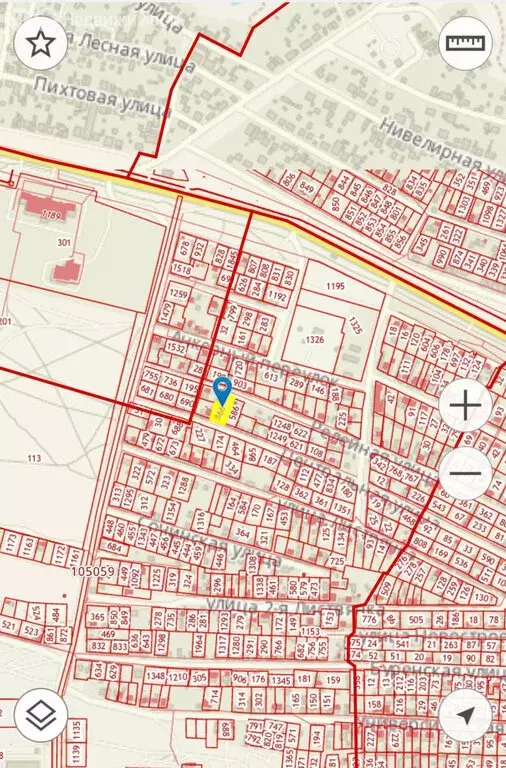Open the map layers selector
Screen dimensions: 506x768
tap(41, 715)
